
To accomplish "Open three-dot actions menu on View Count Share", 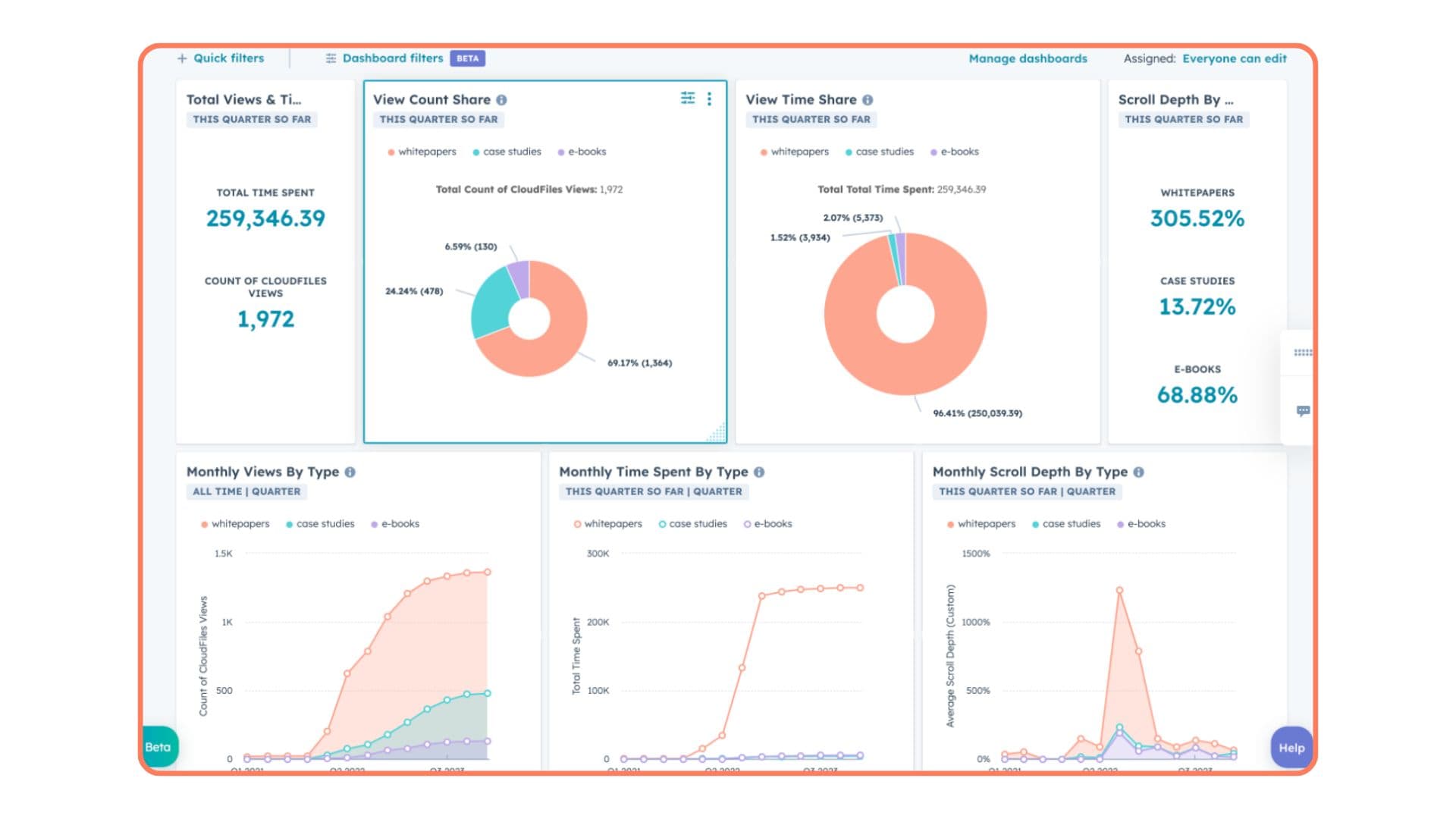I will click(x=709, y=99).
